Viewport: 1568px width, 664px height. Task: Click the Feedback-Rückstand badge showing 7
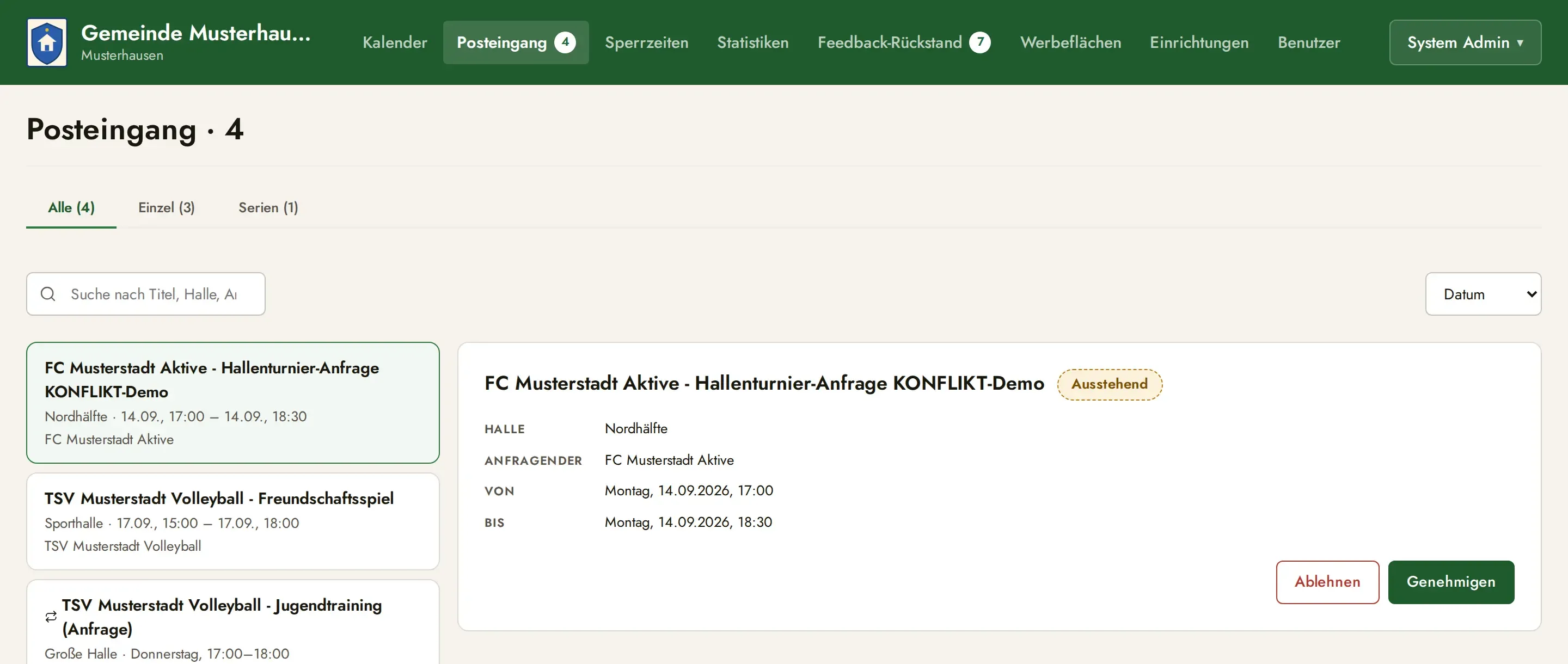[980, 42]
